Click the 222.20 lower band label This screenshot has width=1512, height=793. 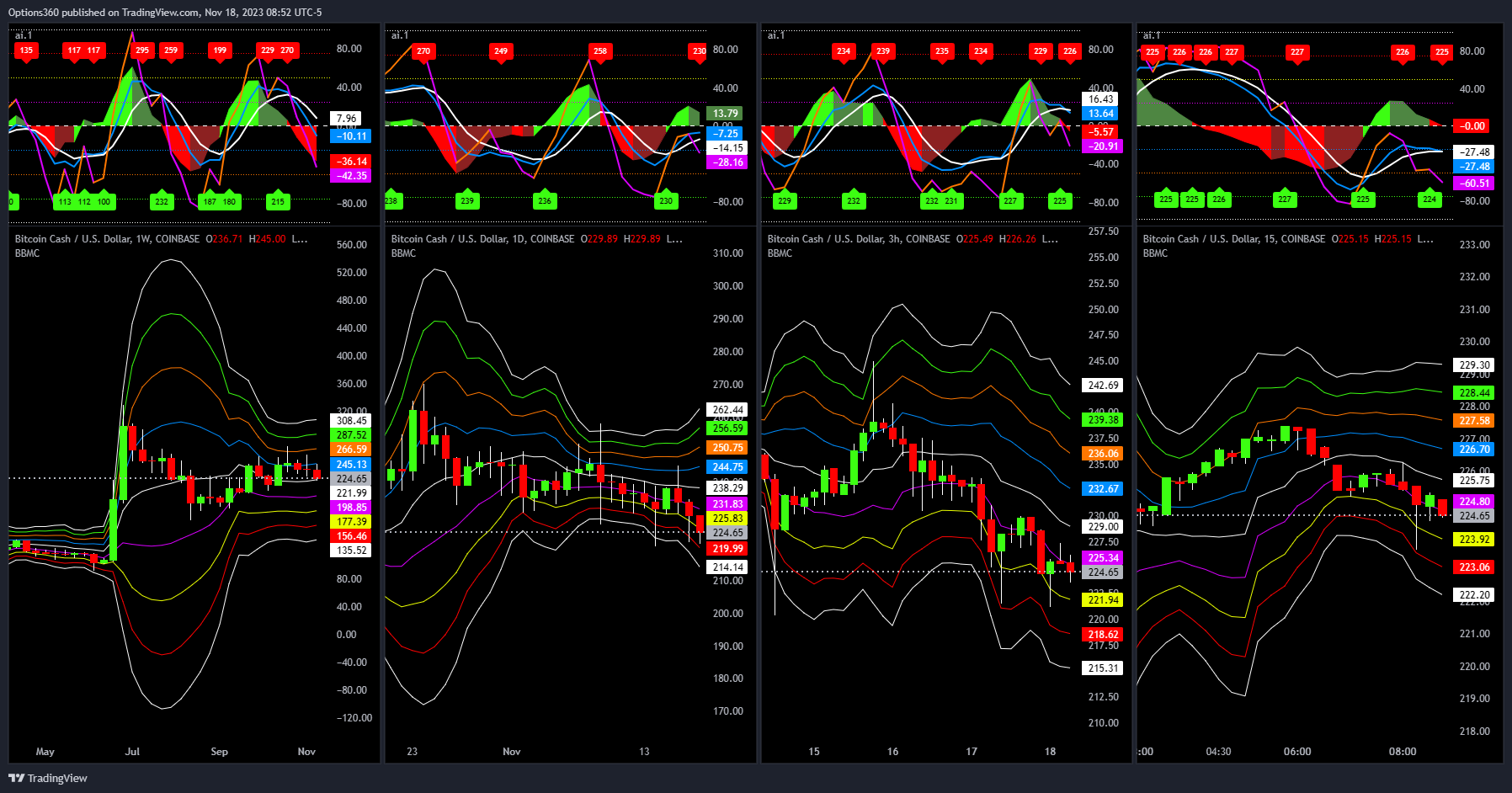coord(1474,595)
